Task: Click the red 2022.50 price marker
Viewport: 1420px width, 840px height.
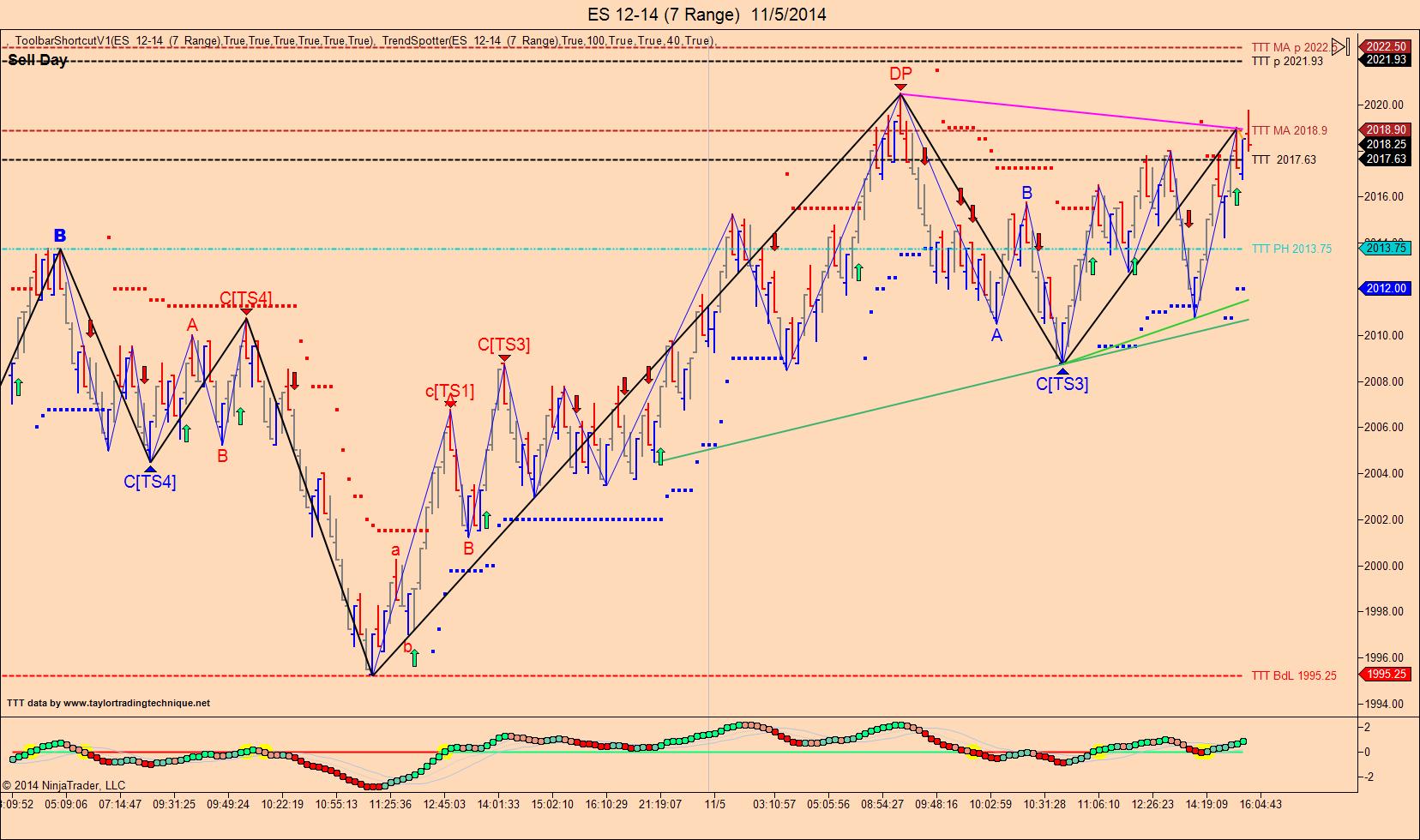Action: (x=1386, y=46)
